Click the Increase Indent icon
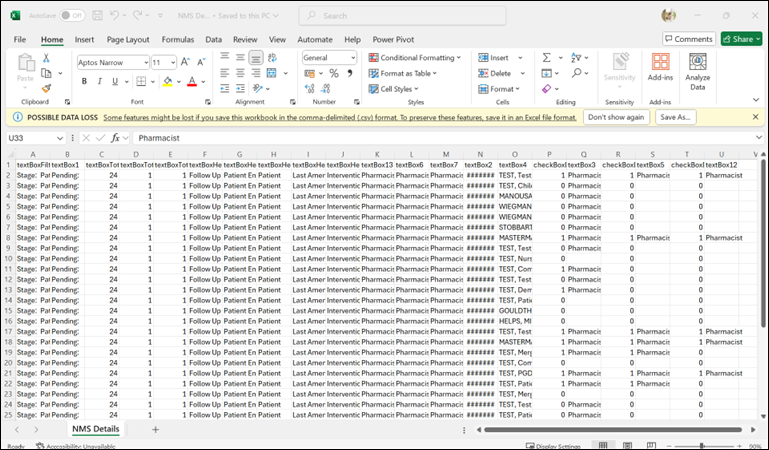The width and height of the screenshot is (769, 450). [240, 89]
